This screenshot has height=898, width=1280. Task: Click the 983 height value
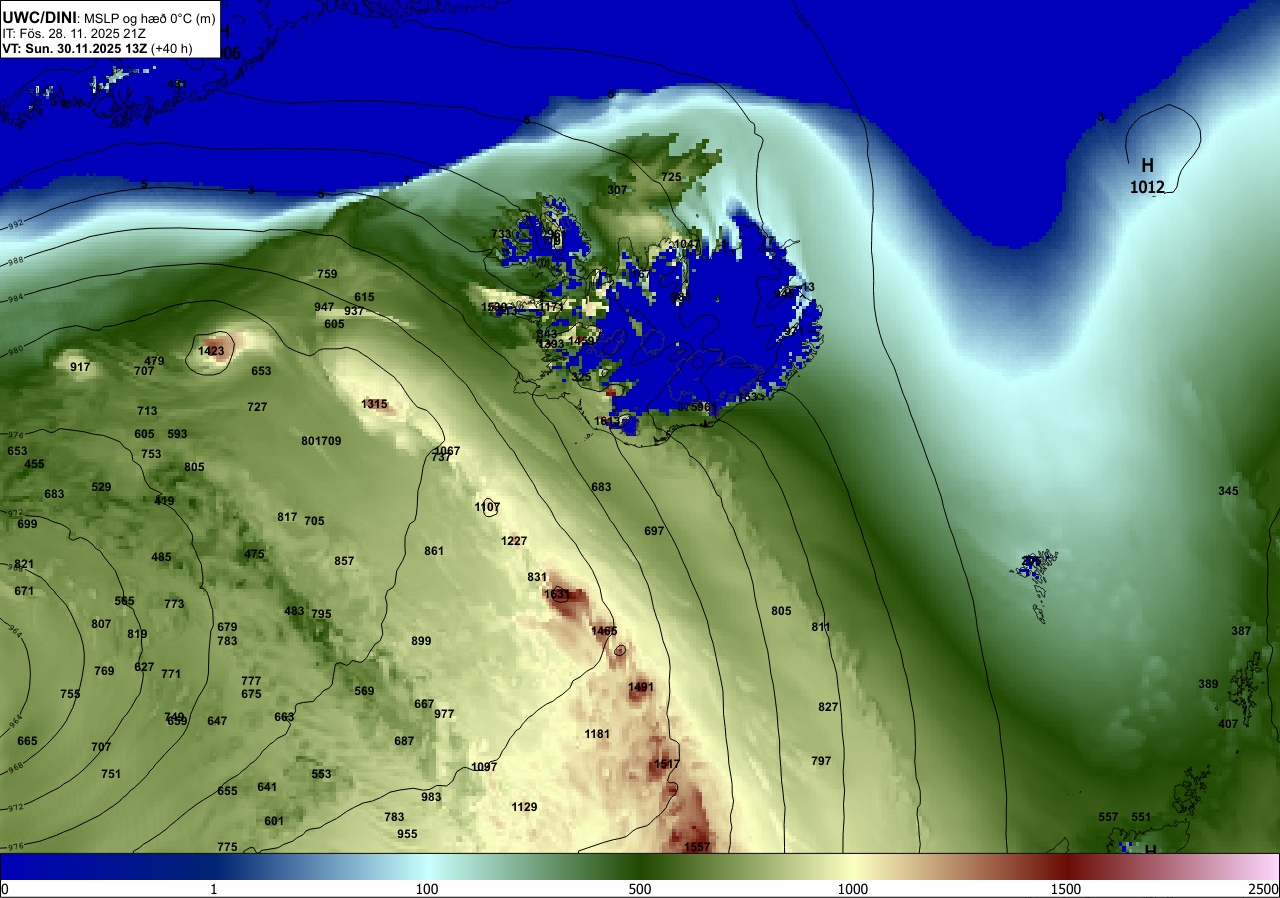click(x=431, y=797)
